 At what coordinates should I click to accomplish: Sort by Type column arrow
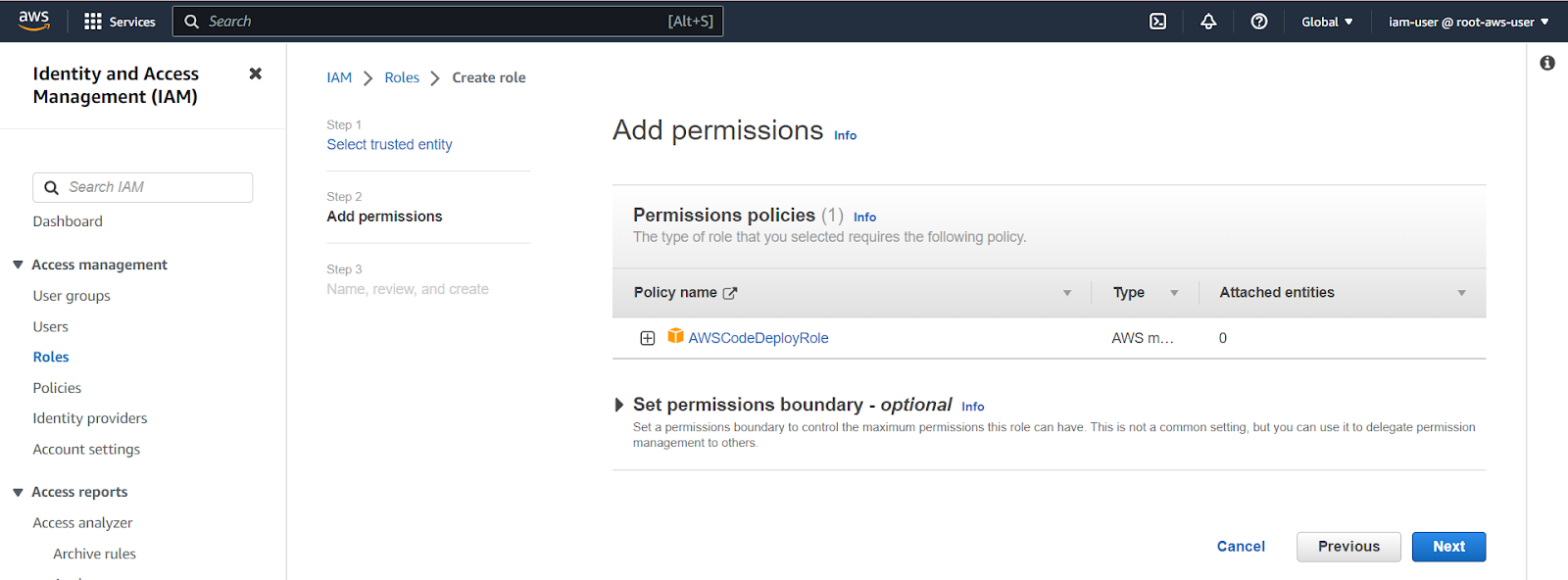coord(1174,293)
